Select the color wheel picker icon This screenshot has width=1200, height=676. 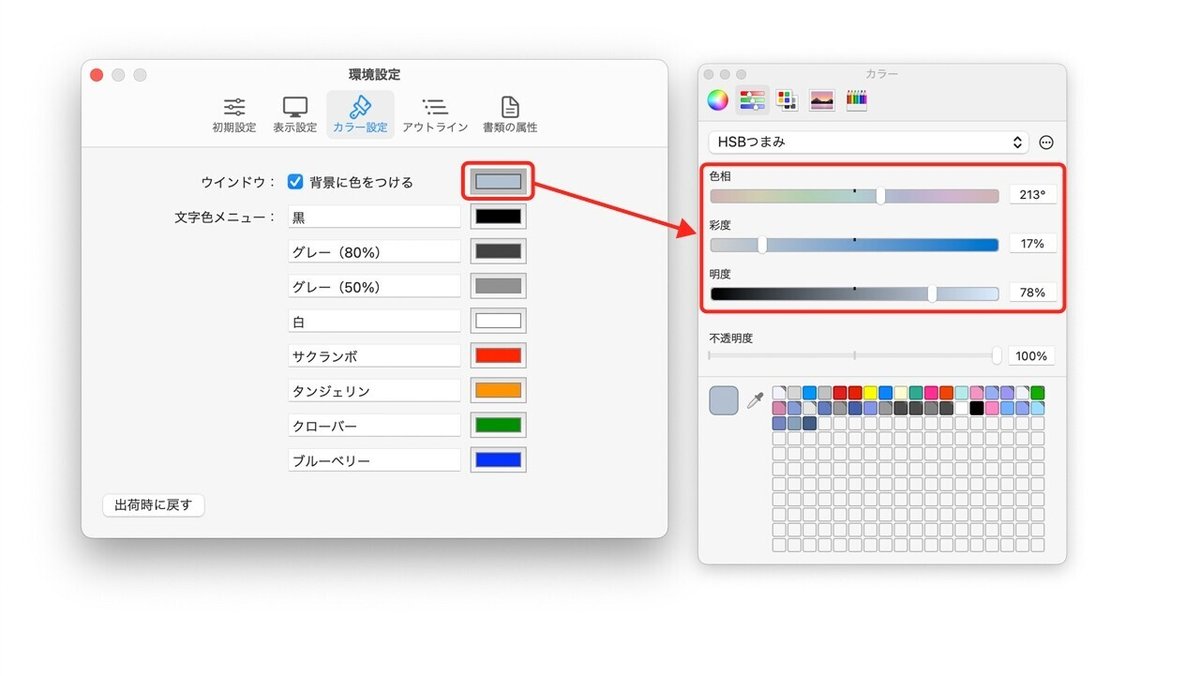coord(717,100)
